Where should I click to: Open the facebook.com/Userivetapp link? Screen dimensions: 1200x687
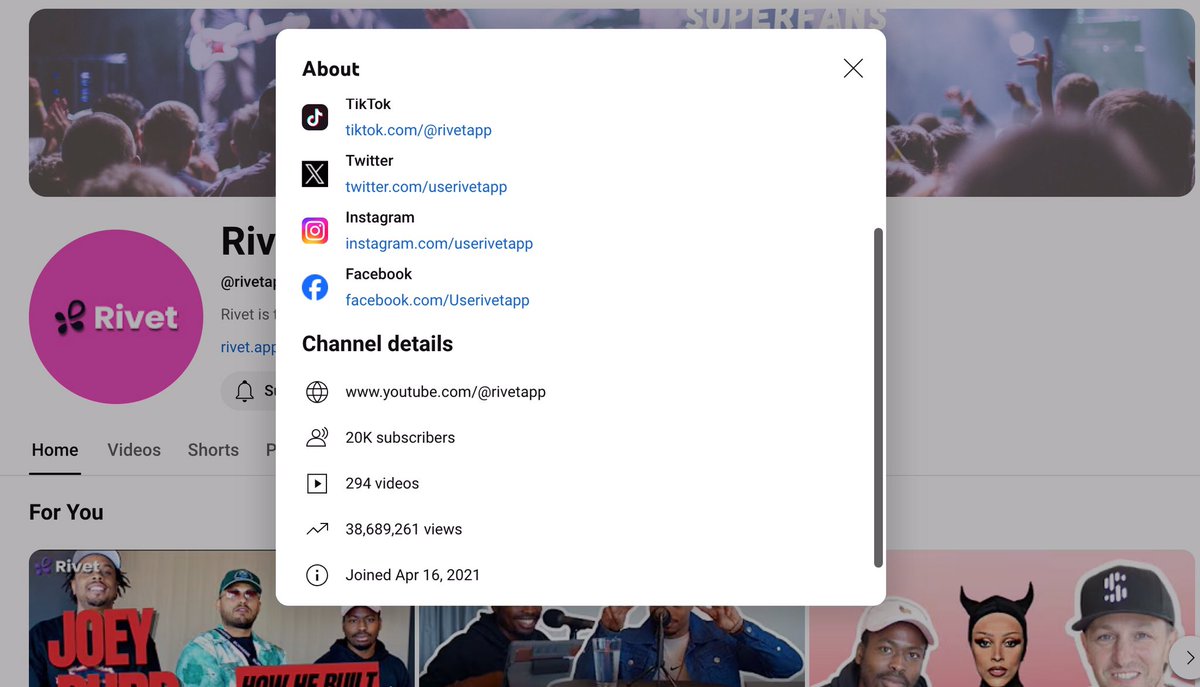click(x=437, y=300)
